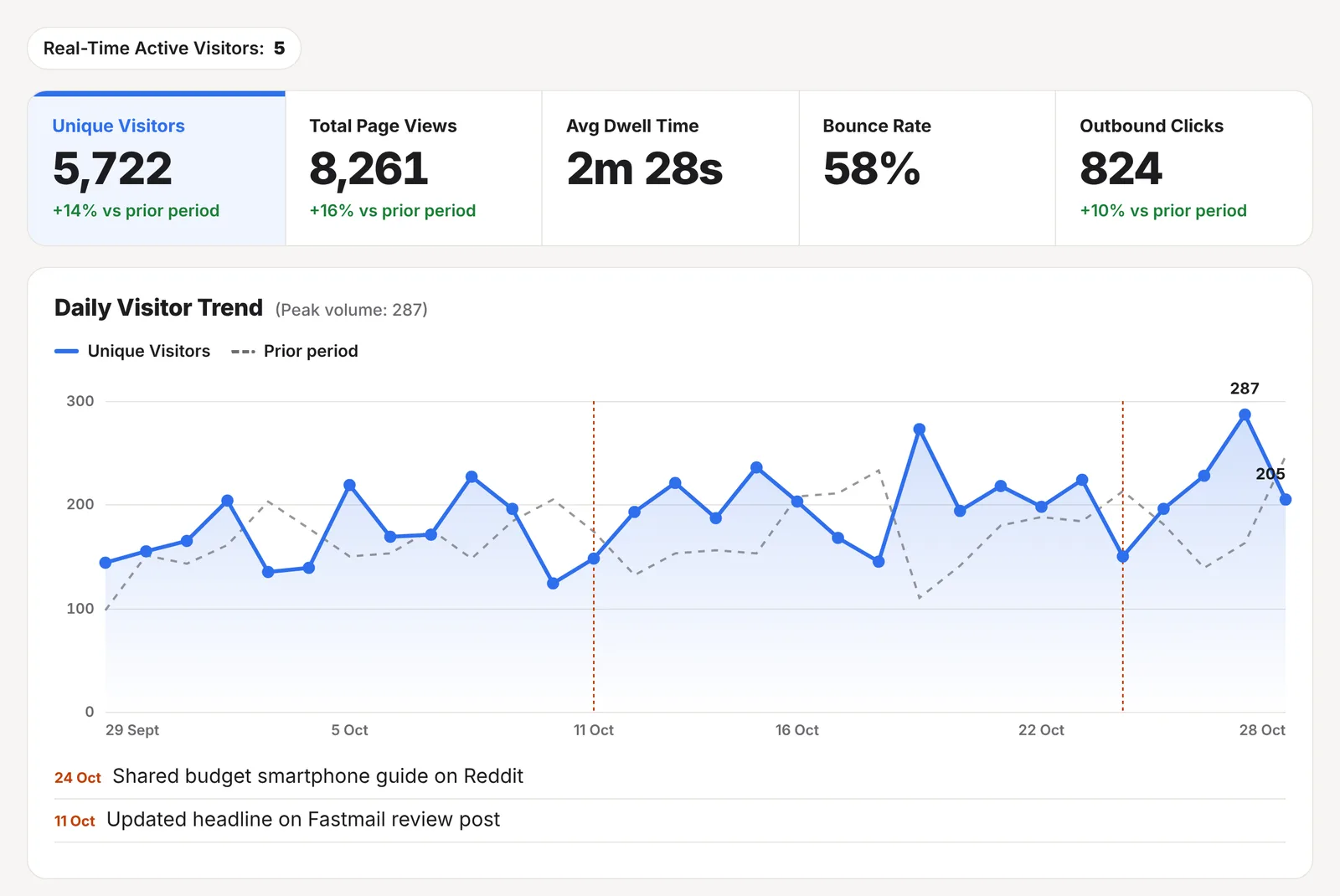Image resolution: width=1340 pixels, height=896 pixels.
Task: Click the first data point at 29 Sept
Action: pyautogui.click(x=106, y=563)
